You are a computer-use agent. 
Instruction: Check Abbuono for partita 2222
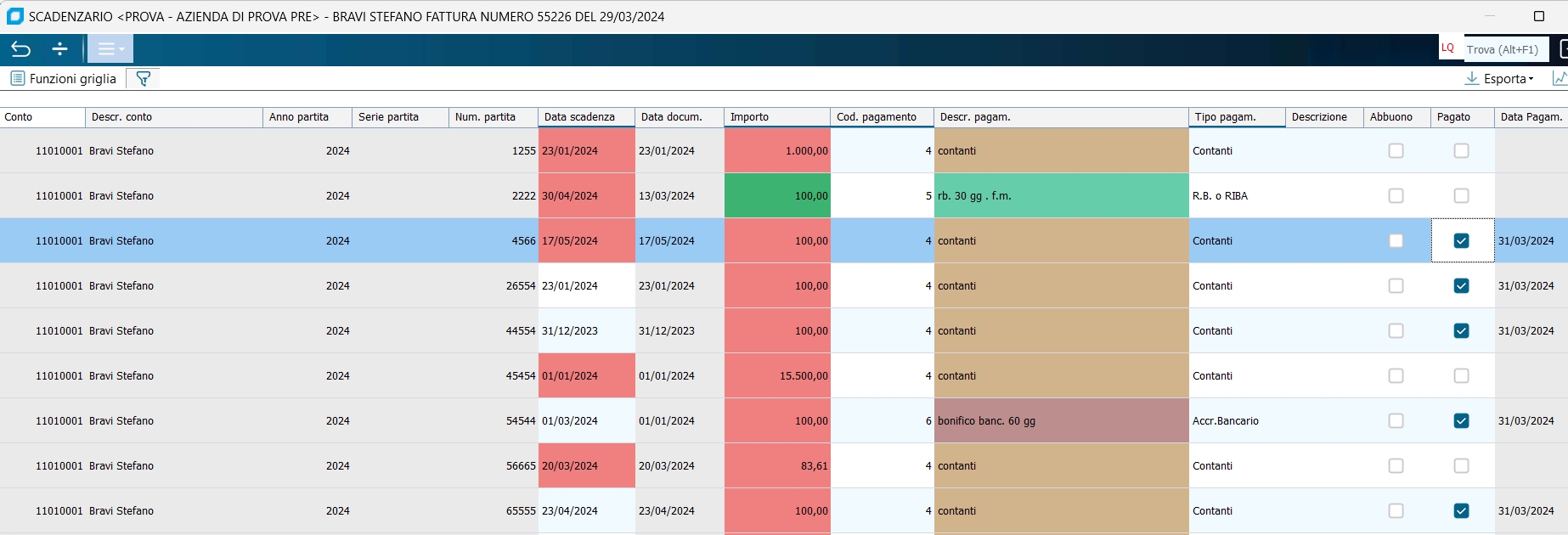(1396, 196)
